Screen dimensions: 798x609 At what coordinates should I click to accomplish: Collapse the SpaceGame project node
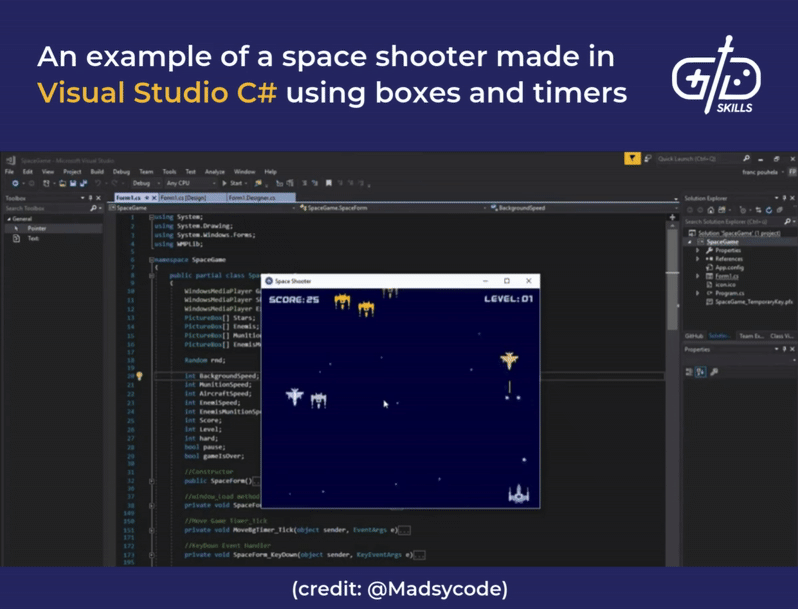(690, 242)
